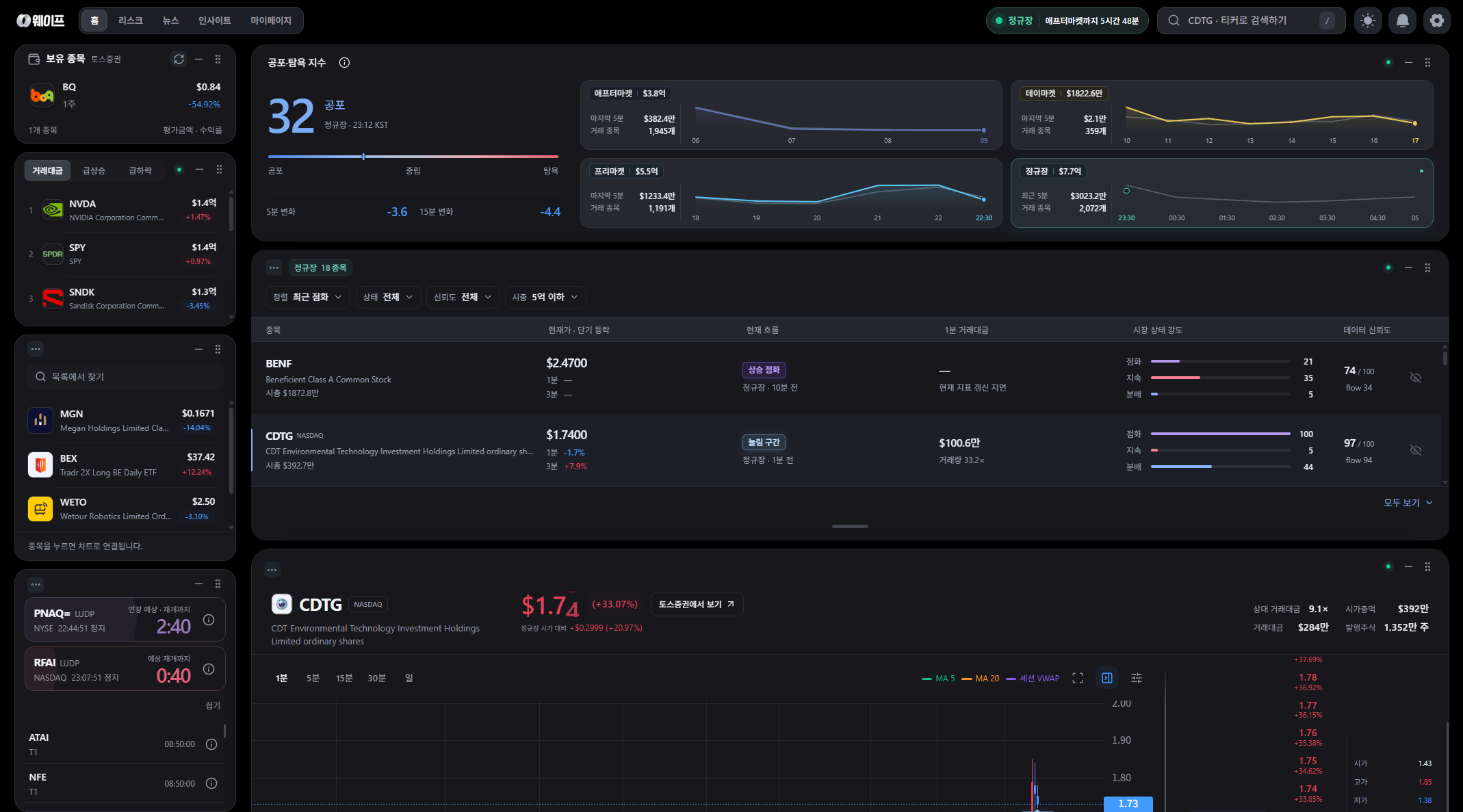Image resolution: width=1463 pixels, height=812 pixels.
Task: Refresh the 보유 종목 holdings panel
Action: (179, 59)
